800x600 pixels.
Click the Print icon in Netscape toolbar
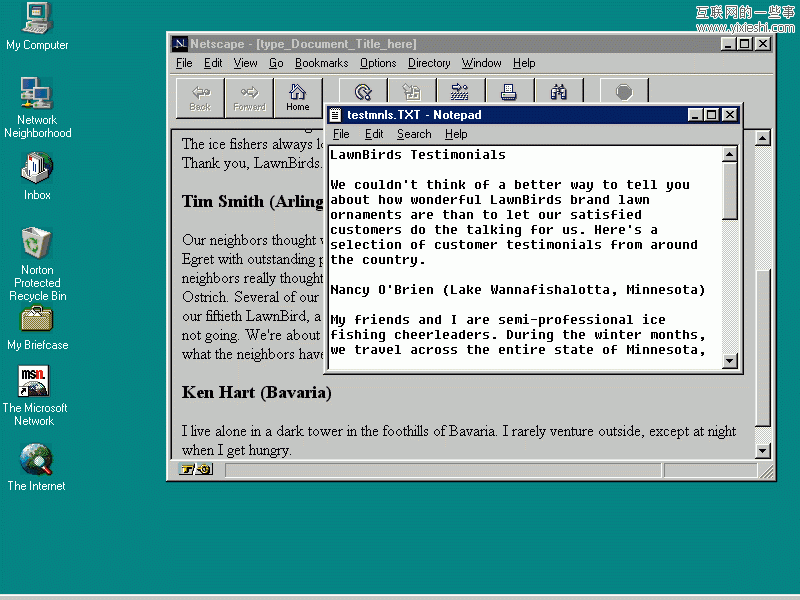coord(508,93)
